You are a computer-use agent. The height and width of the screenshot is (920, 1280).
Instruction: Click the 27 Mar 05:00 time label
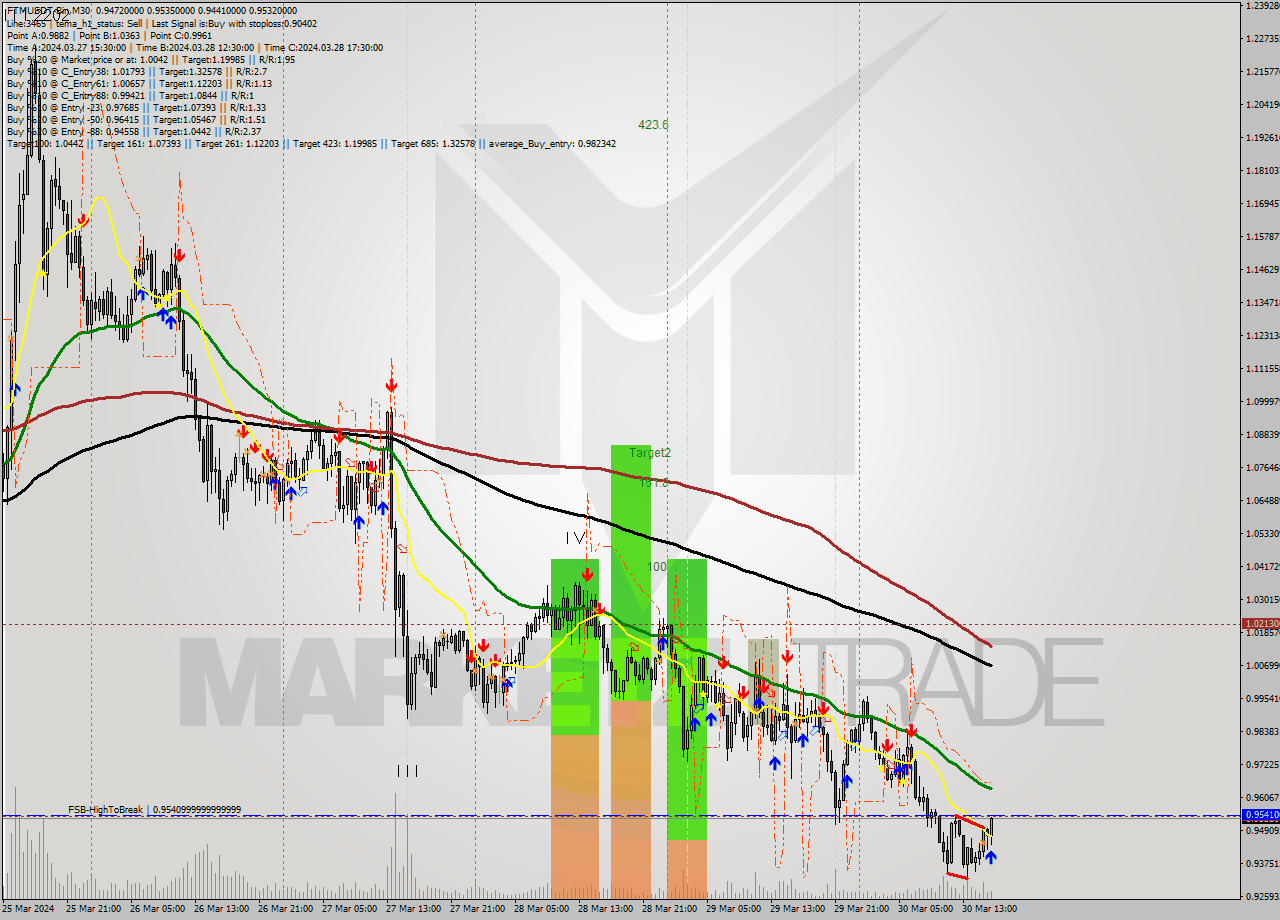(348, 909)
